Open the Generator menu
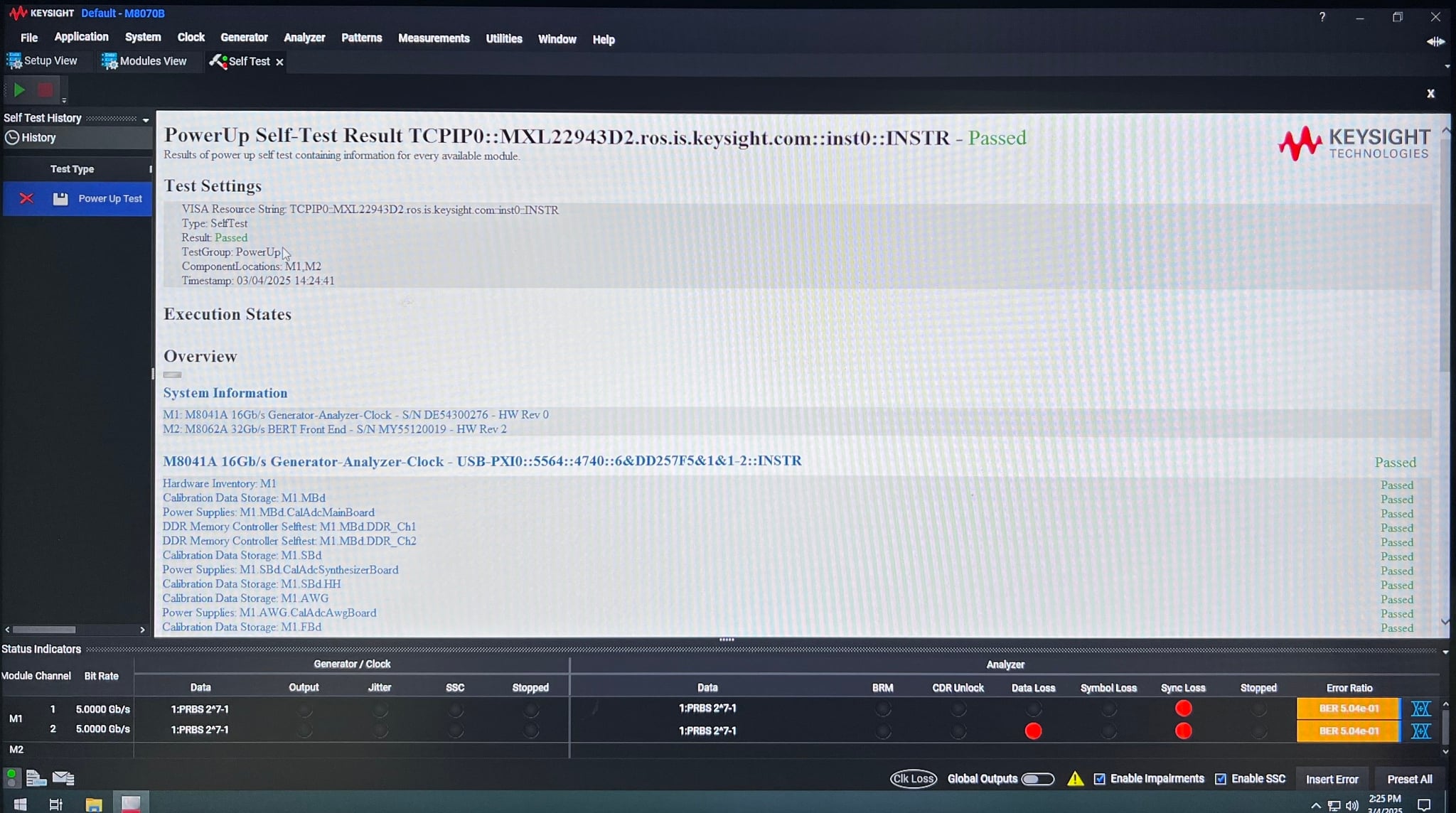This screenshot has width=1456, height=813. pyautogui.click(x=244, y=38)
